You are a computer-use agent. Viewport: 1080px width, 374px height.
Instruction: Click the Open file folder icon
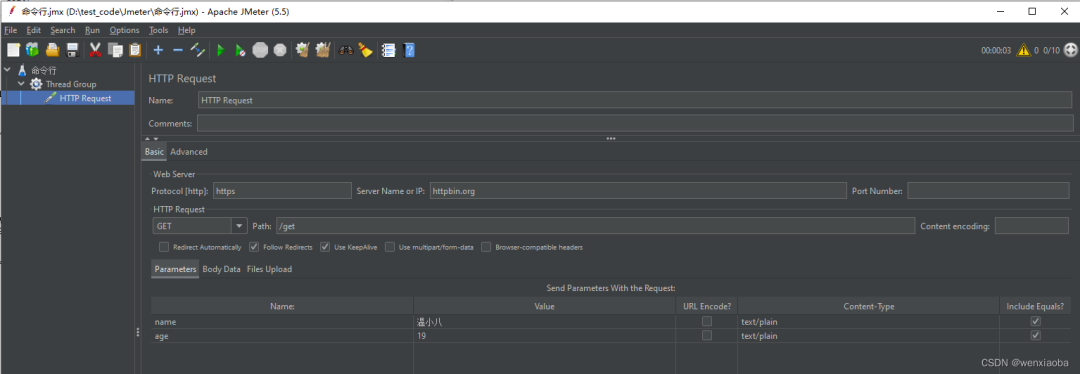click(x=52, y=50)
